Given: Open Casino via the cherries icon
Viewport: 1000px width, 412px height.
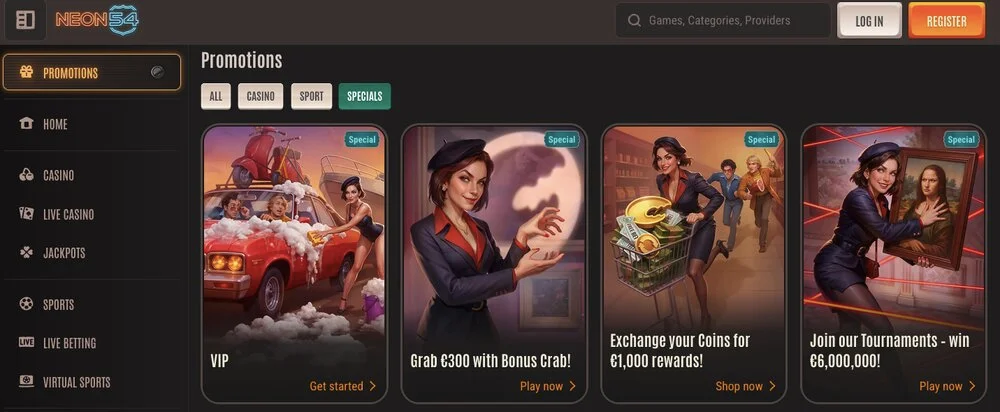Looking at the screenshot, I should pos(26,175).
